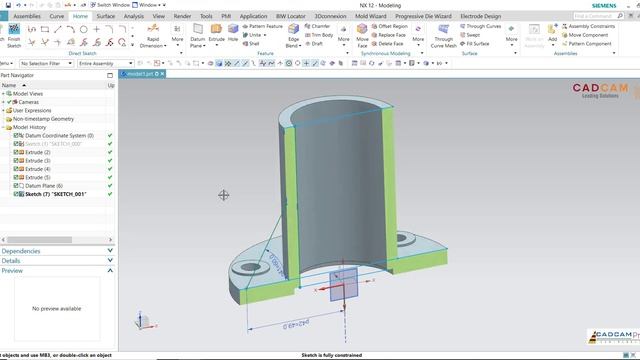The width and height of the screenshot is (640, 360).
Task: Toggle checkbox for Sketch (7) SKETCH_001
Action: (x=16, y=194)
